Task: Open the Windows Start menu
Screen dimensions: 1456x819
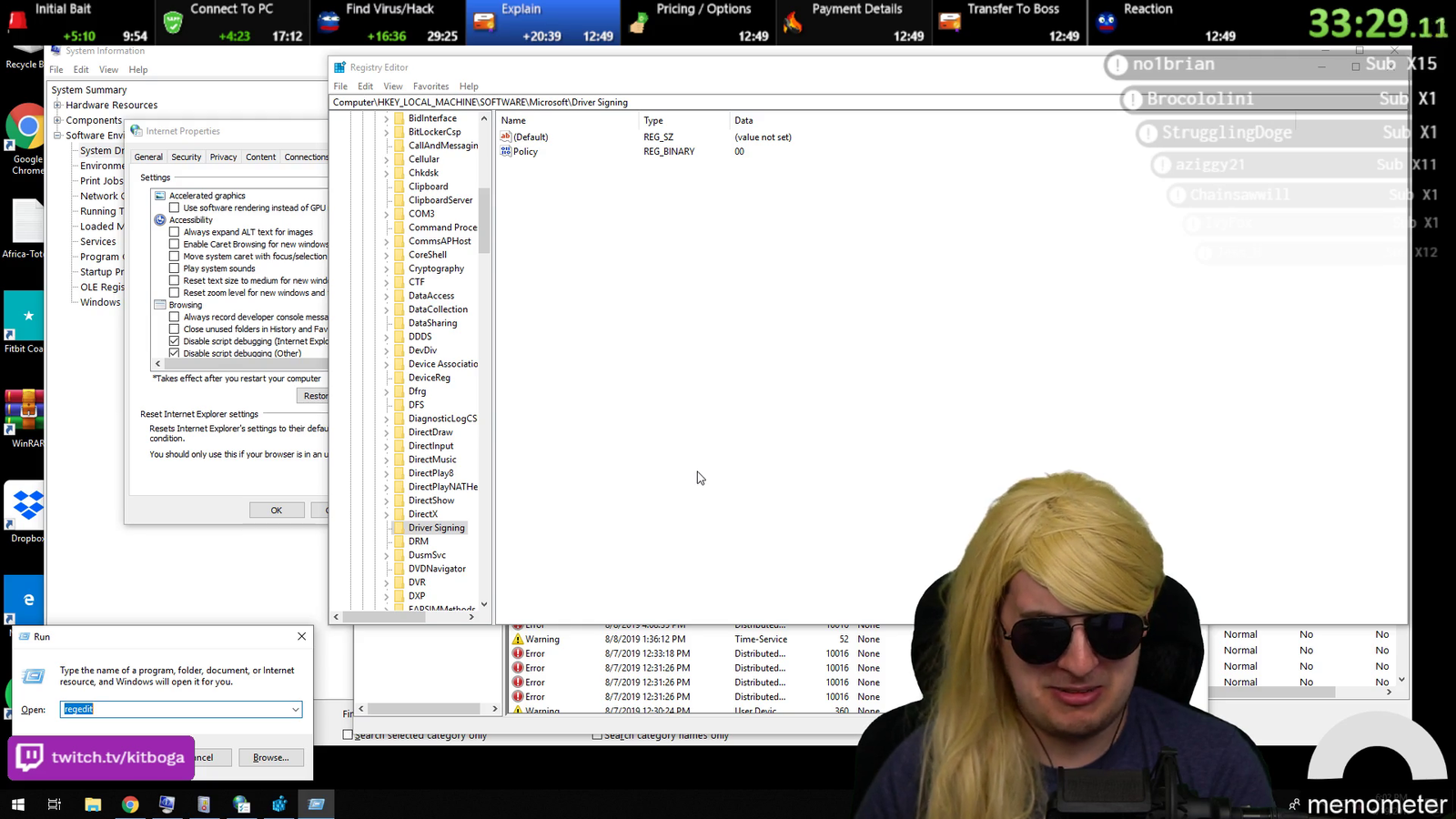Action: 17,804
